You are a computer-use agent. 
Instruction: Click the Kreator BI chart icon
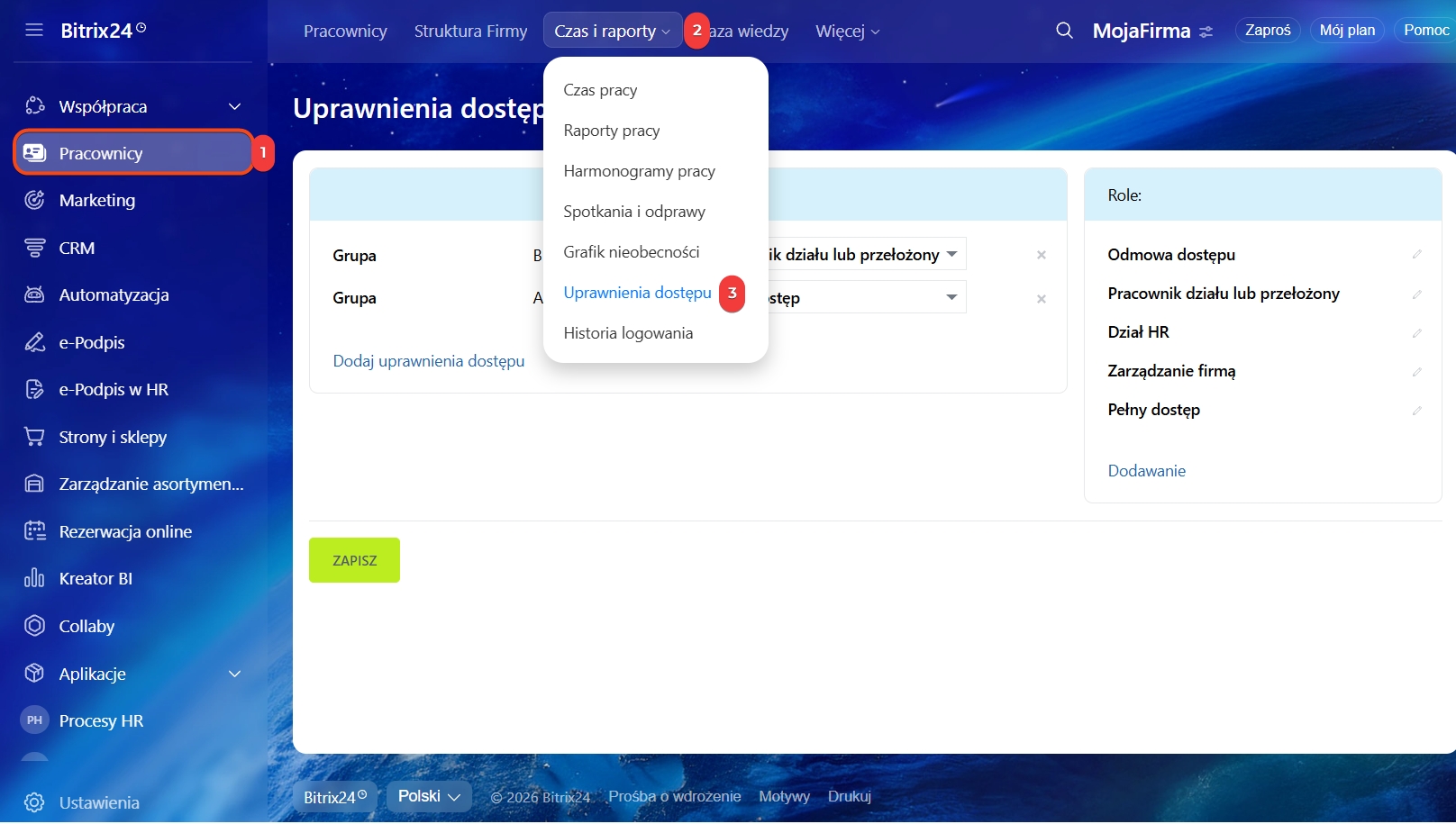coord(34,578)
